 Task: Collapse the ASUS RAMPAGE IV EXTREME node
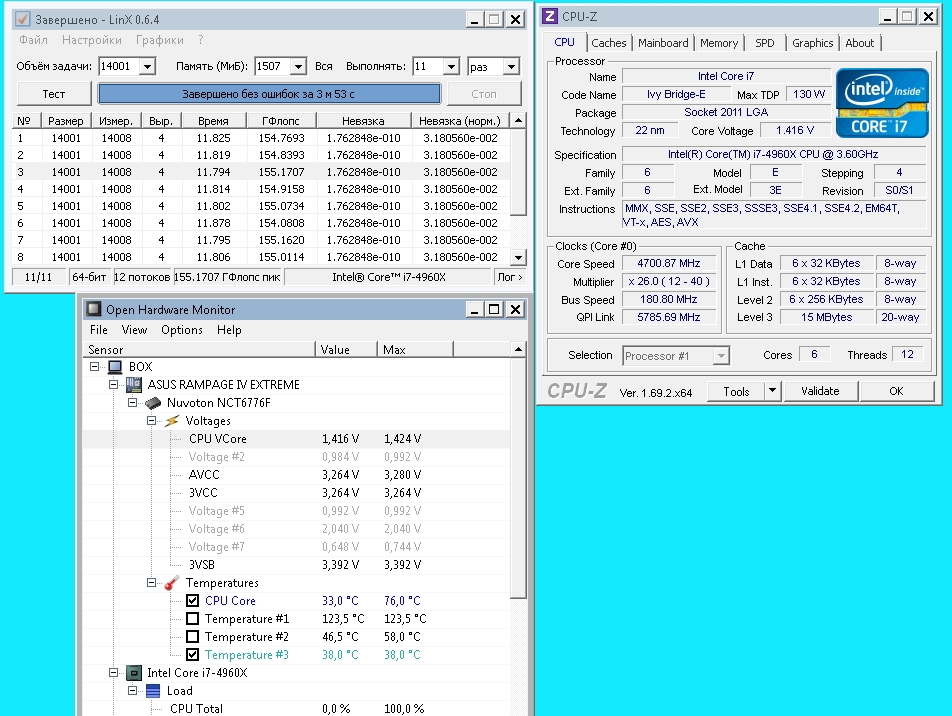point(114,384)
